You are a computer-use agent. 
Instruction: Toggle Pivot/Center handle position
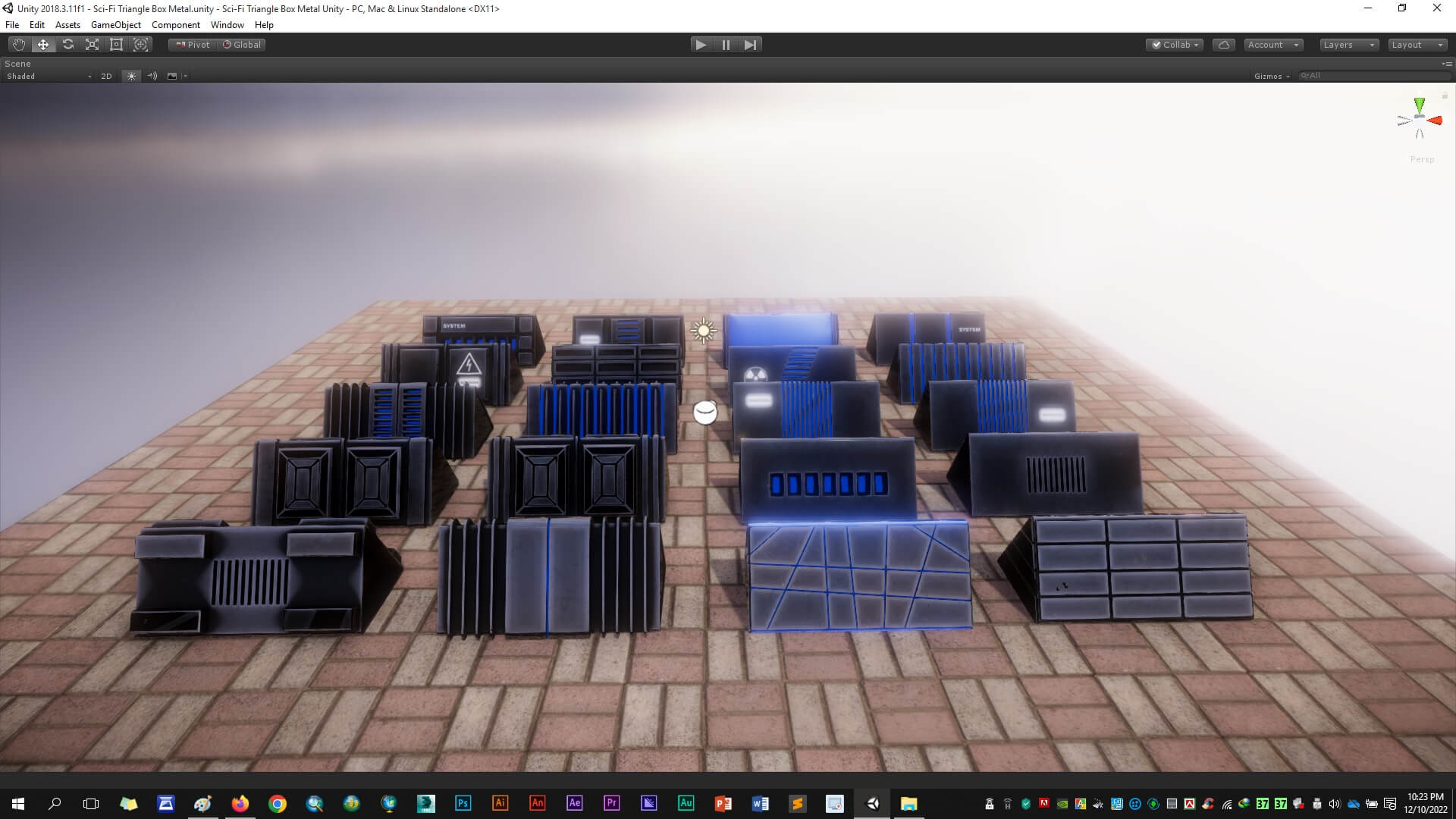193,45
